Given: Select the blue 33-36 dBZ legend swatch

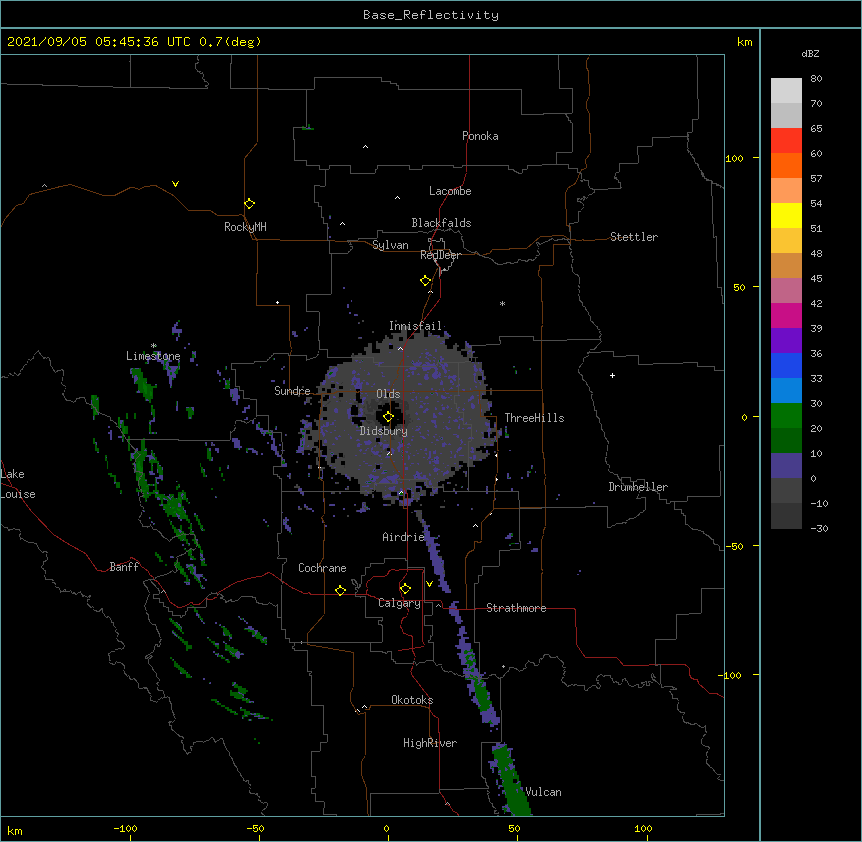Looking at the screenshot, I should [x=786, y=365].
